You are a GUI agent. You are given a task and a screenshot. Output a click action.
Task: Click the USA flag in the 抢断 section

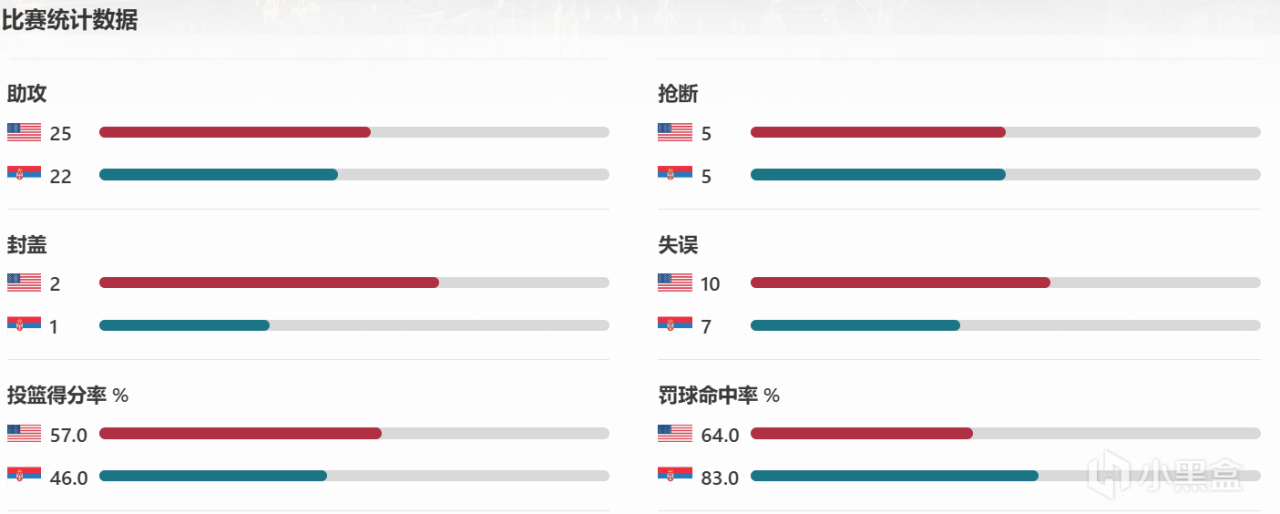[675, 132]
